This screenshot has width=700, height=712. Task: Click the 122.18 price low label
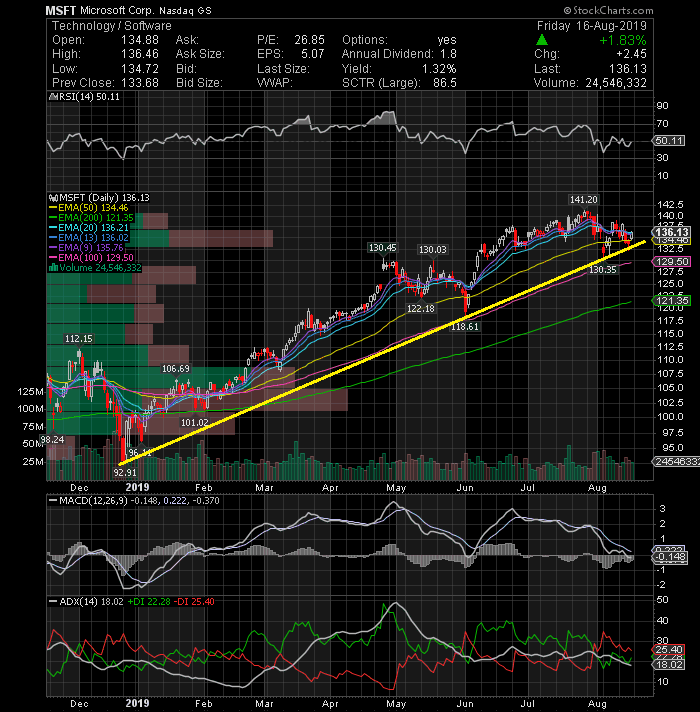pyautogui.click(x=420, y=308)
